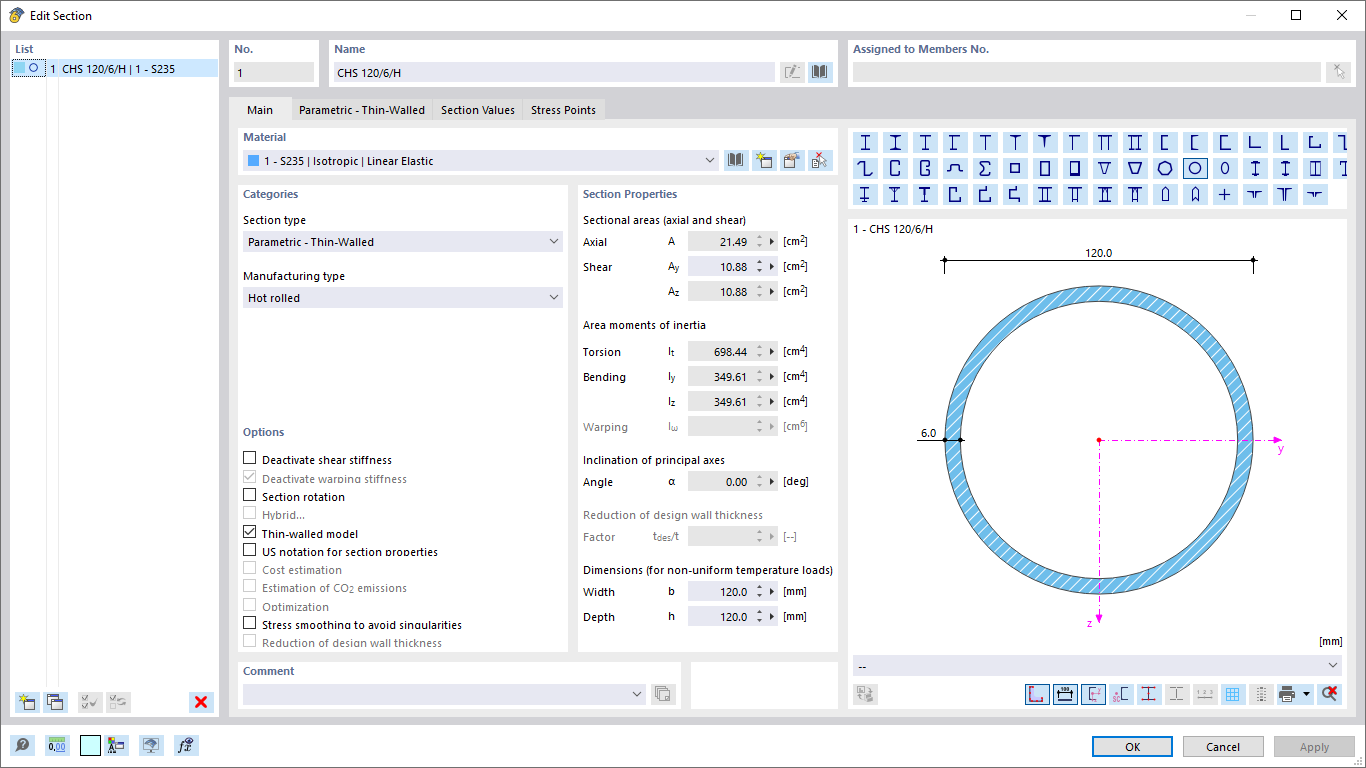Open the Axial area A value arrow menu
1366x768 pixels.
click(772, 241)
